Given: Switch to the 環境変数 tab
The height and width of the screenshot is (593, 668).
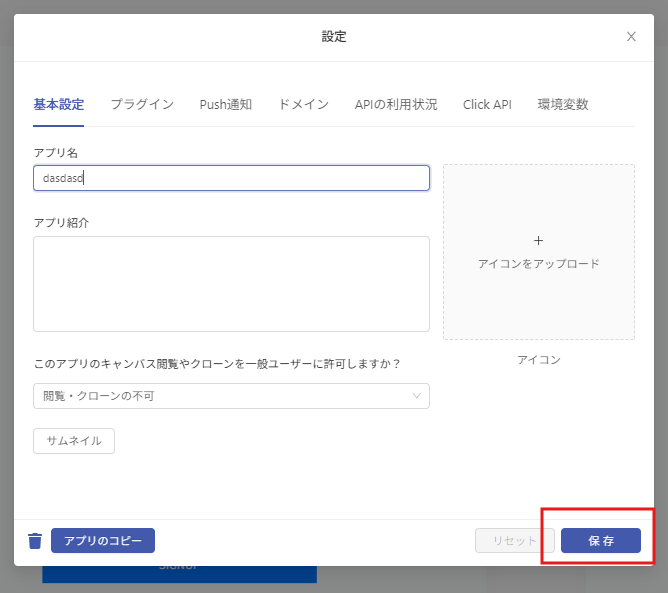Looking at the screenshot, I should tap(563, 104).
